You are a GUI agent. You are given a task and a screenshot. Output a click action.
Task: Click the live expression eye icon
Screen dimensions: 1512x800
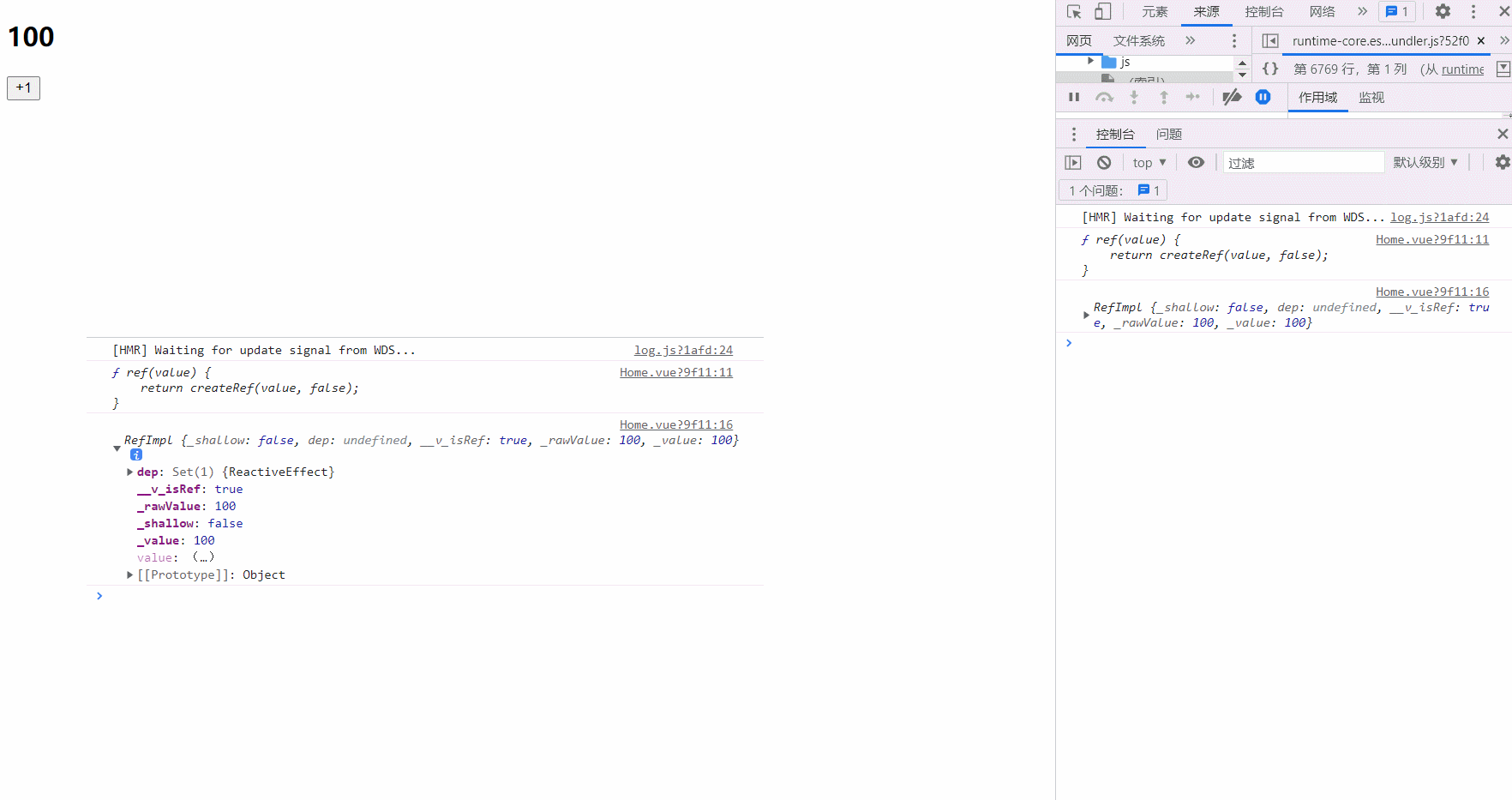tap(1196, 163)
